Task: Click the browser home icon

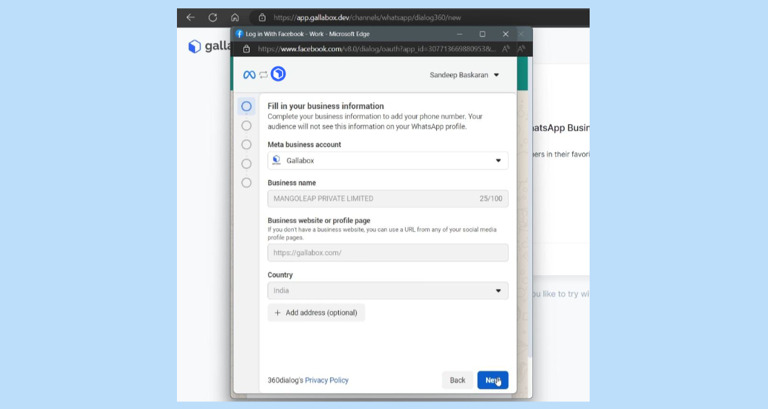Action: pos(235,17)
